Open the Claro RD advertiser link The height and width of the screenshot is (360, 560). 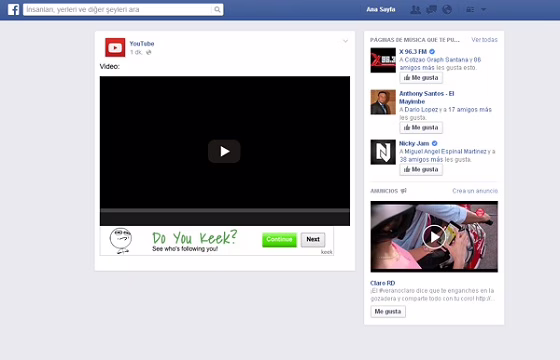point(382,283)
